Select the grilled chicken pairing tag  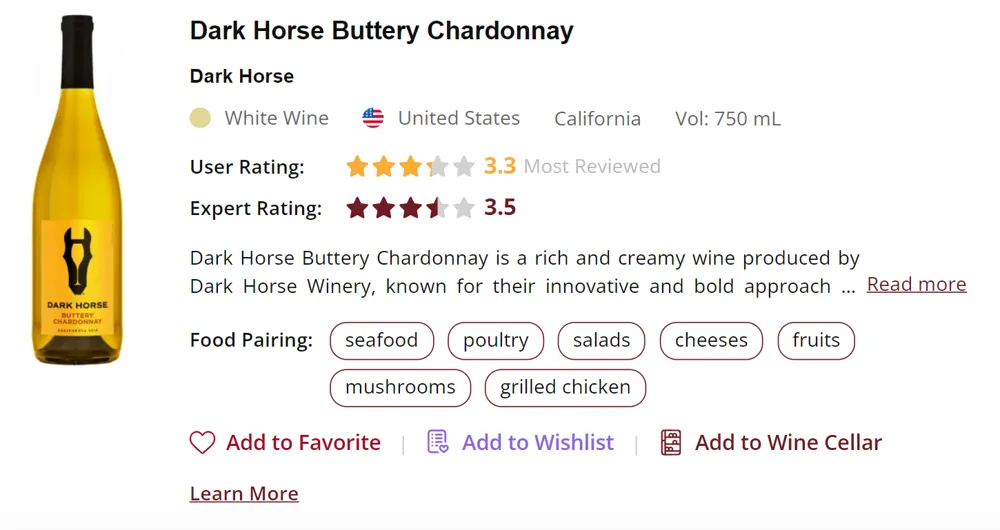[565, 388]
